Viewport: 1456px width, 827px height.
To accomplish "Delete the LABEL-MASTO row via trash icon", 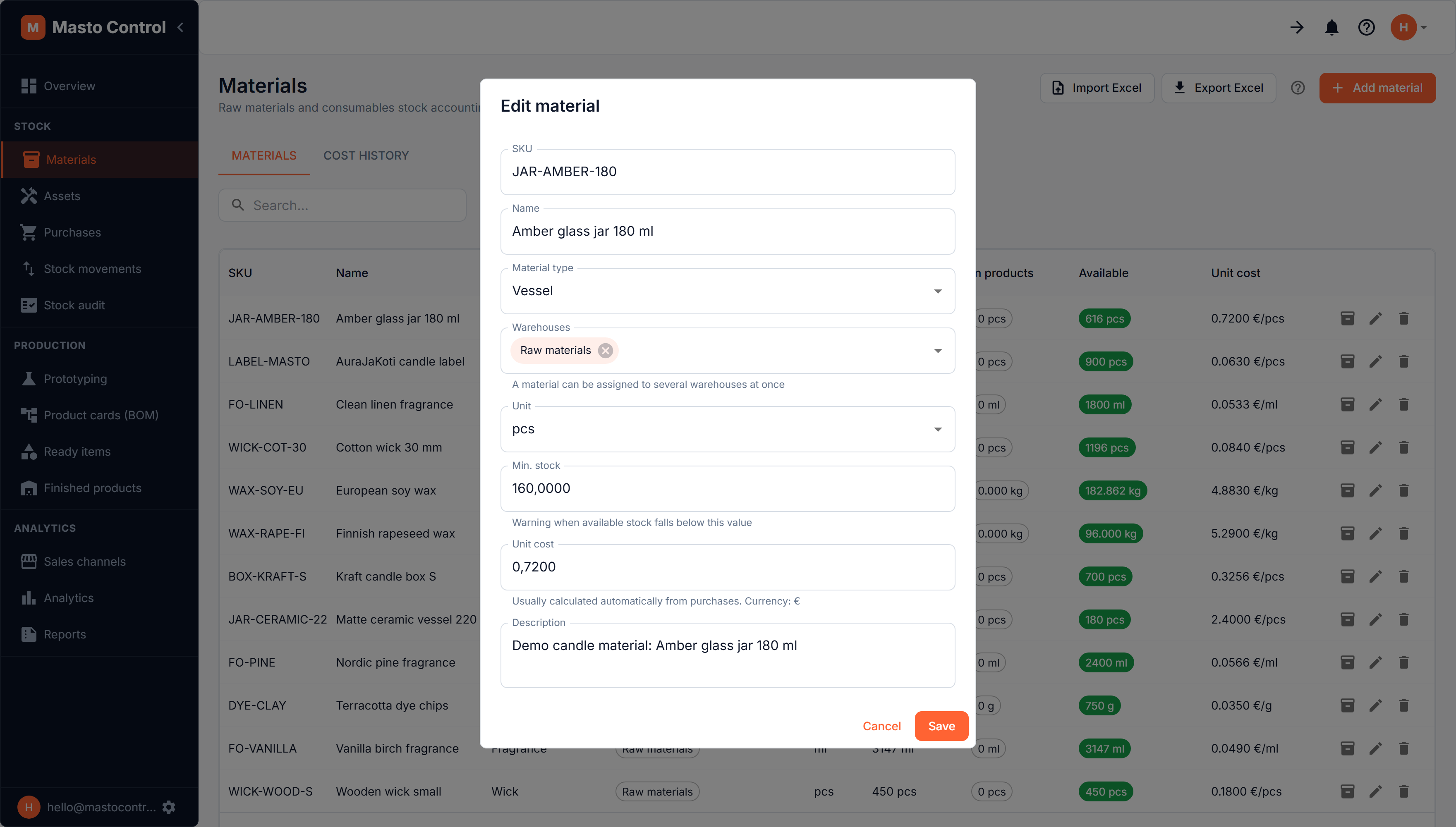I will [1404, 362].
